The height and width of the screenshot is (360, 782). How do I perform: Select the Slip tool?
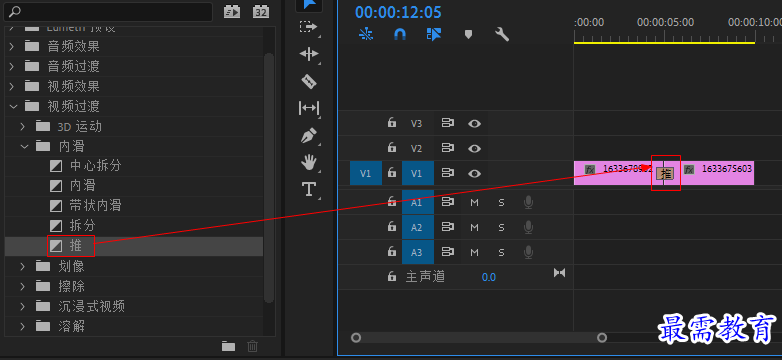coord(309,108)
